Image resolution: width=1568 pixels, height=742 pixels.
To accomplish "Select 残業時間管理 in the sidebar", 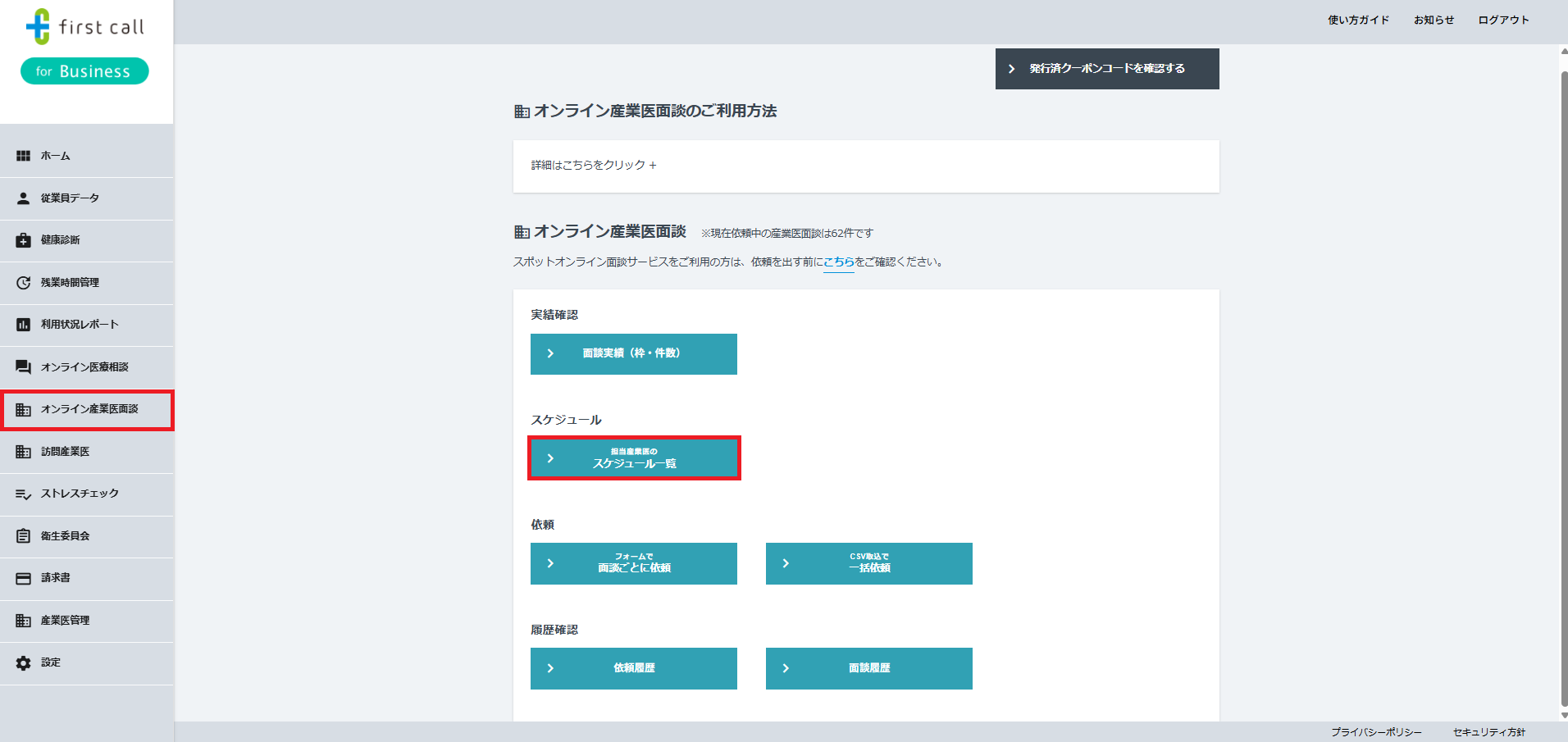I will [87, 283].
